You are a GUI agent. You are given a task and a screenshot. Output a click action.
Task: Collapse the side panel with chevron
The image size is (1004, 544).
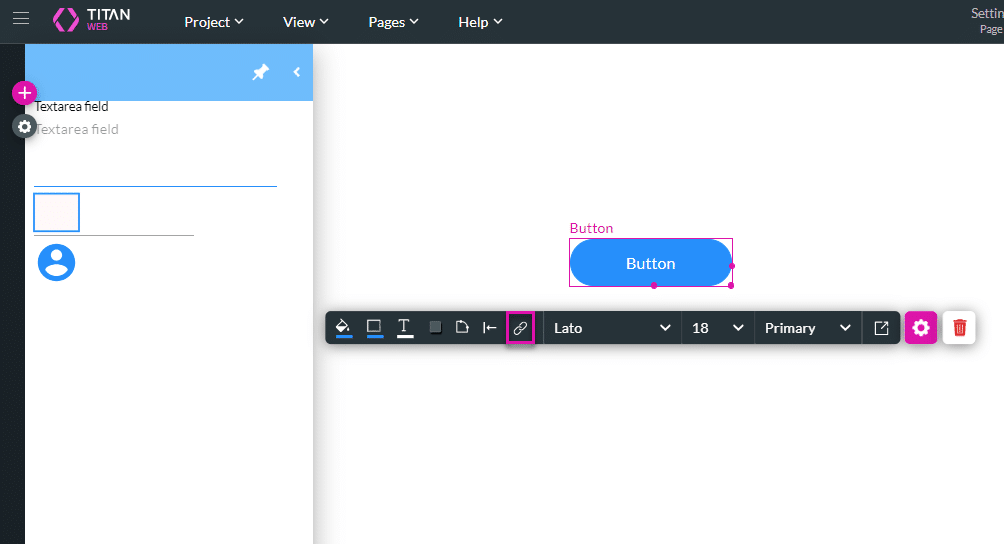pyautogui.click(x=297, y=72)
